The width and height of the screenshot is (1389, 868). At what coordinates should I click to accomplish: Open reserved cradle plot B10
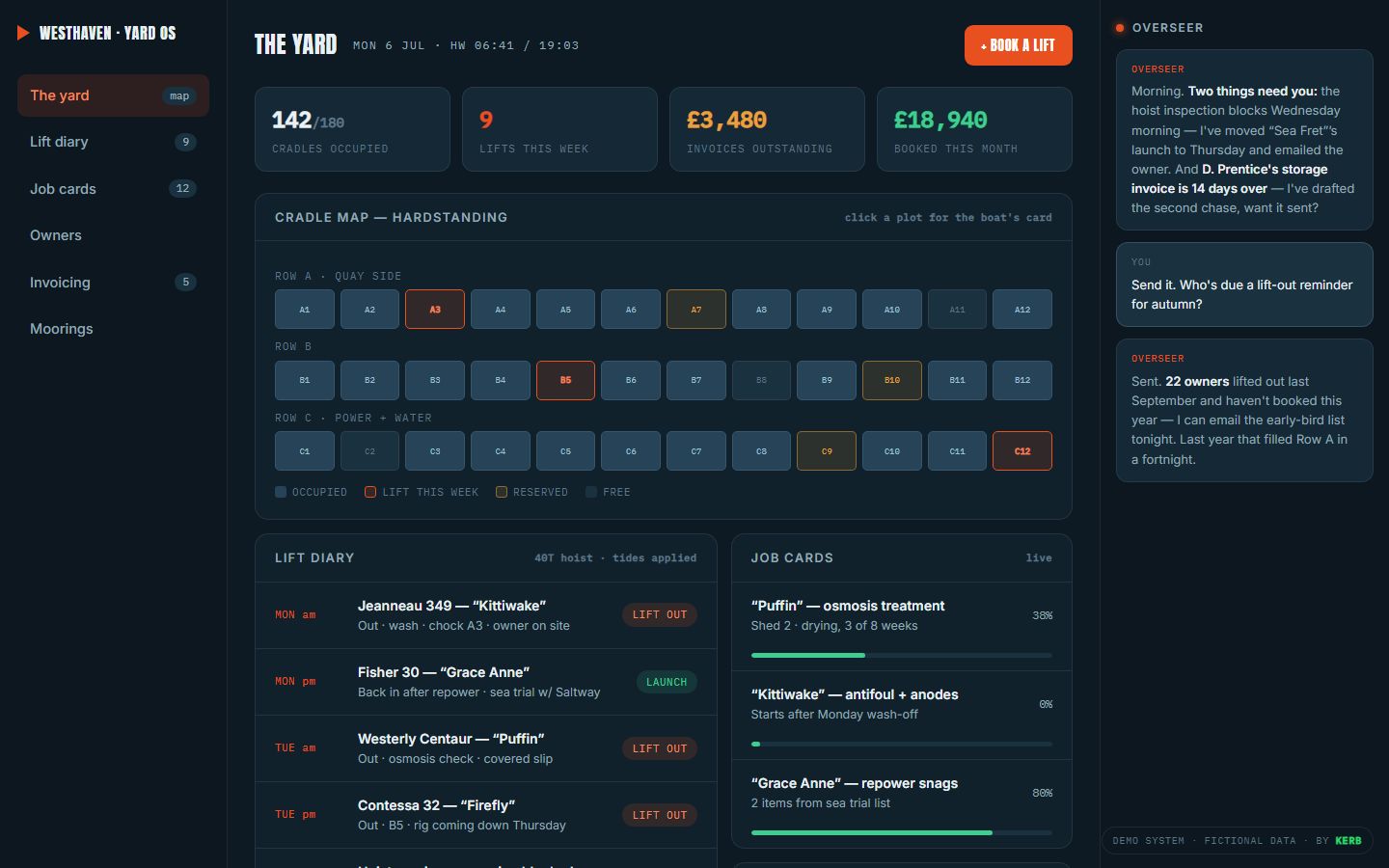click(892, 380)
